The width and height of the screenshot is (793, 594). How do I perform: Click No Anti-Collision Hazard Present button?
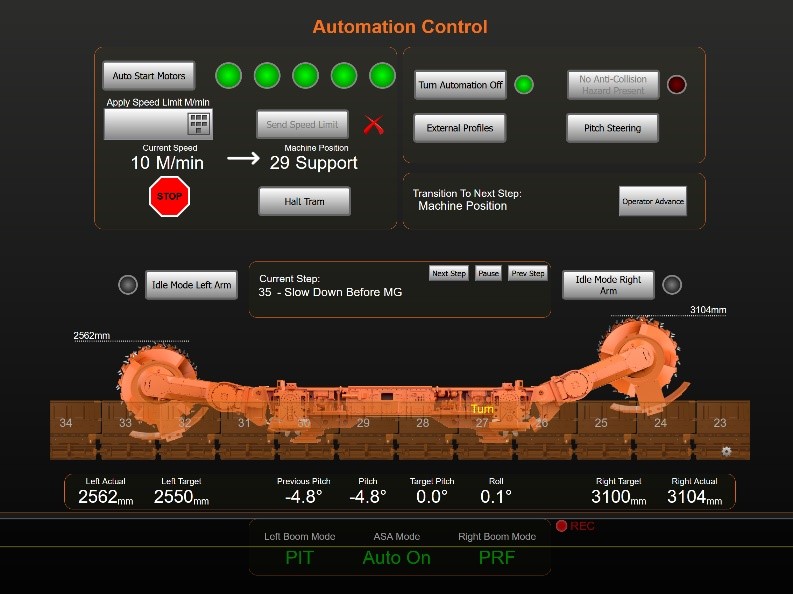(x=613, y=85)
